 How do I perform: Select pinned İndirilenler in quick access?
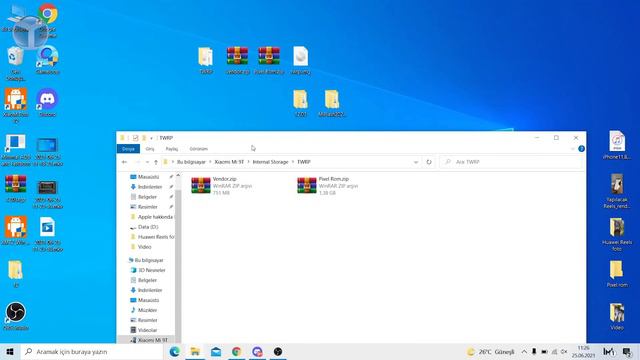pos(149,187)
